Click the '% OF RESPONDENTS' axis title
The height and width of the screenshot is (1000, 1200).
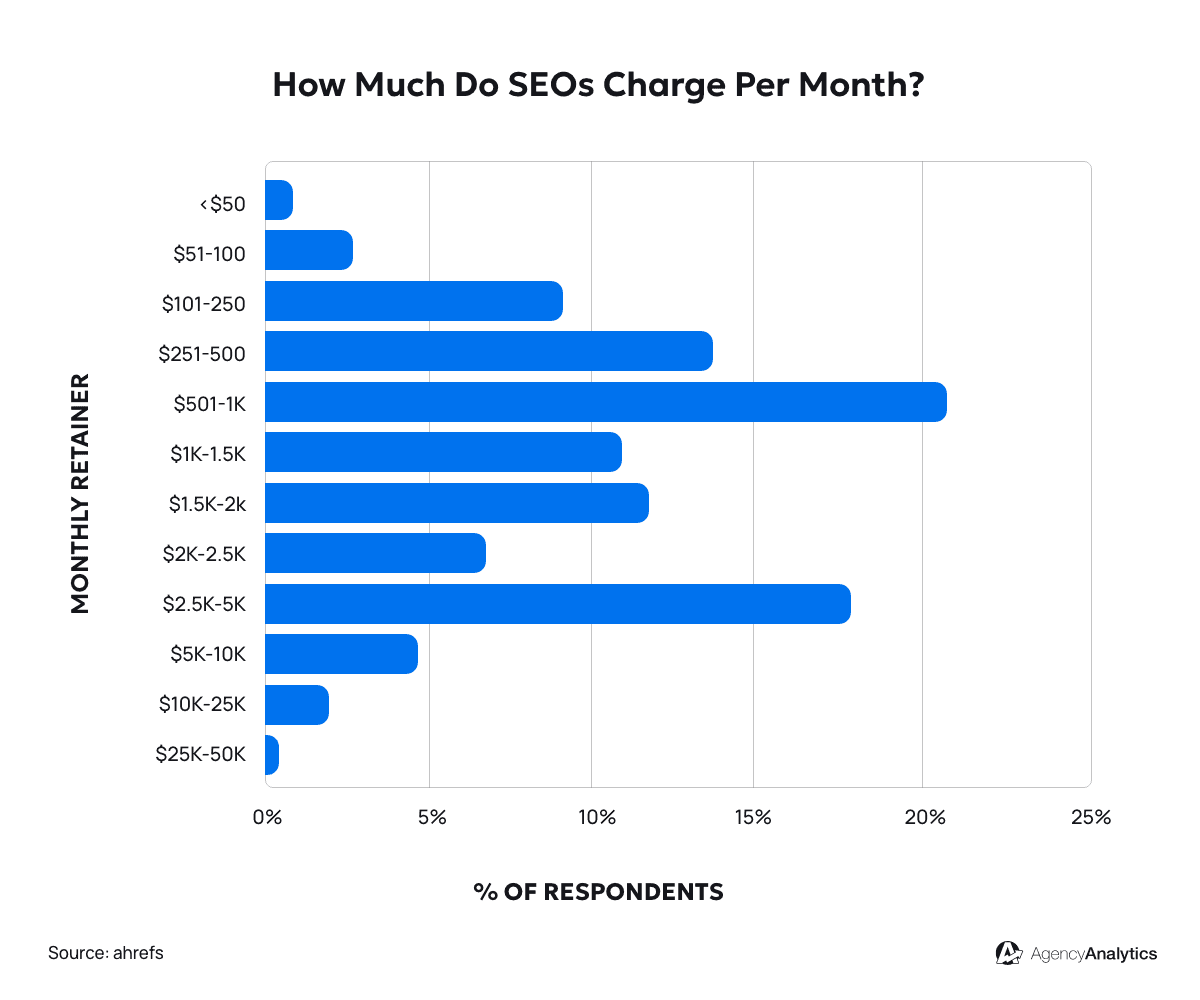click(598, 892)
